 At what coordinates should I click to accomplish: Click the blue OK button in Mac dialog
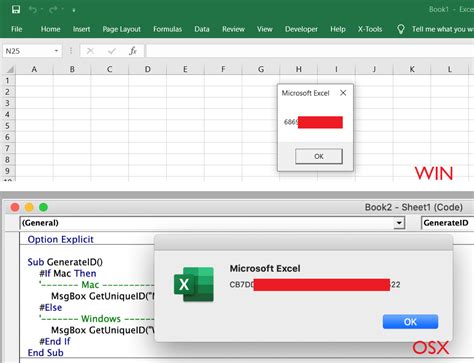410,322
